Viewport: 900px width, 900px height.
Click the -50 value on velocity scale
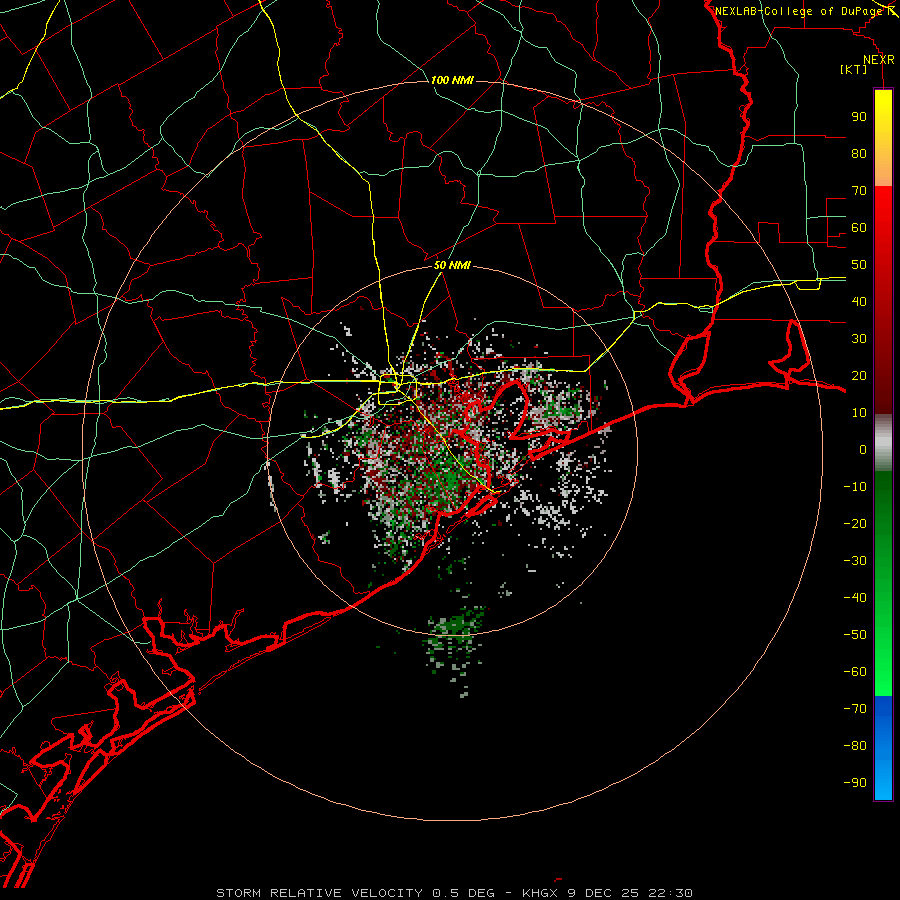[855, 635]
